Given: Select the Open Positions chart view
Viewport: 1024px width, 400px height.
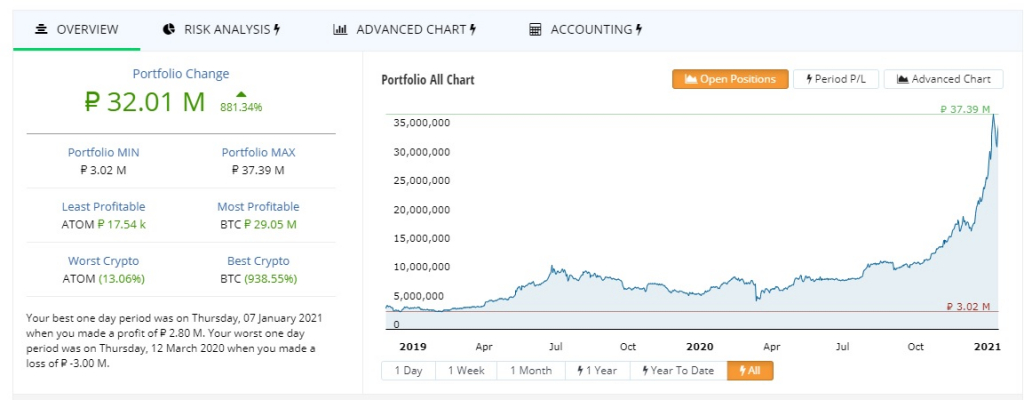Looking at the screenshot, I should (x=730, y=79).
